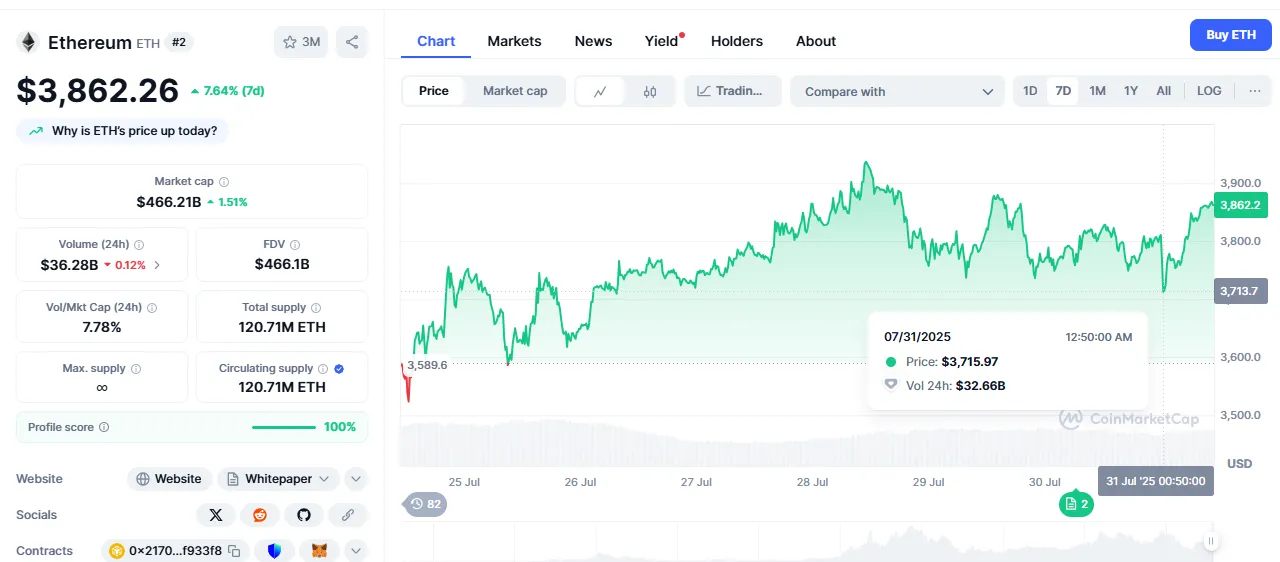Toggle chart to Market cap view
The image size is (1280, 562).
[x=515, y=91]
